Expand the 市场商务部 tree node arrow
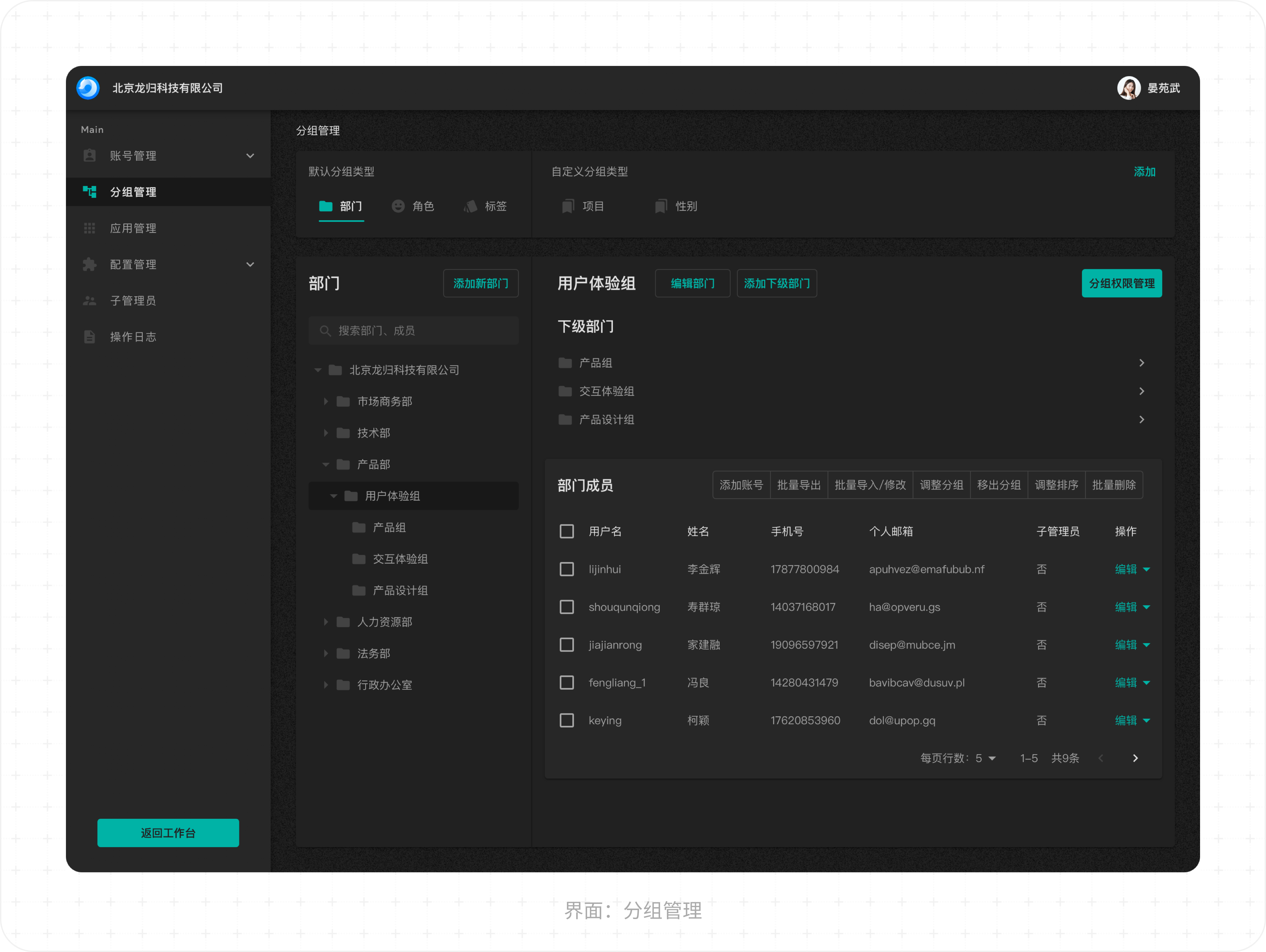Image resolution: width=1266 pixels, height=952 pixels. (x=326, y=402)
